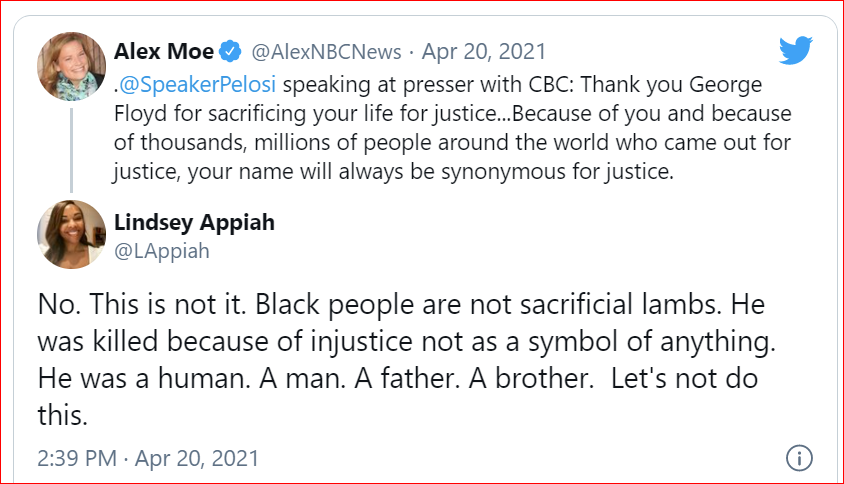This screenshot has width=844, height=484.
Task: Click "synonymous for justice" in Alex Moe's tweet
Action: pyautogui.click(x=560, y=170)
